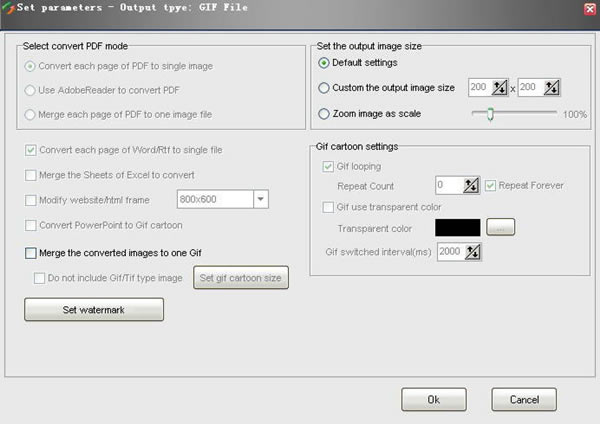
Task: Confirm settings with the Ok button
Action: click(x=434, y=400)
